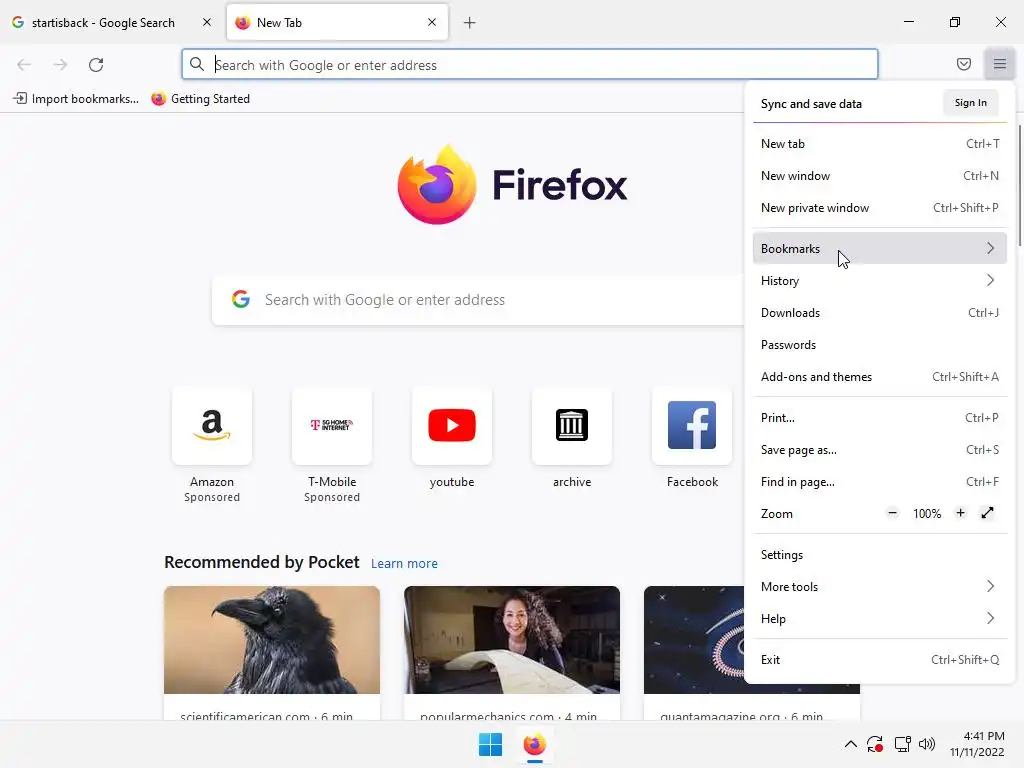The width and height of the screenshot is (1024, 768).
Task: Close the New Tab tab
Action: (x=432, y=22)
